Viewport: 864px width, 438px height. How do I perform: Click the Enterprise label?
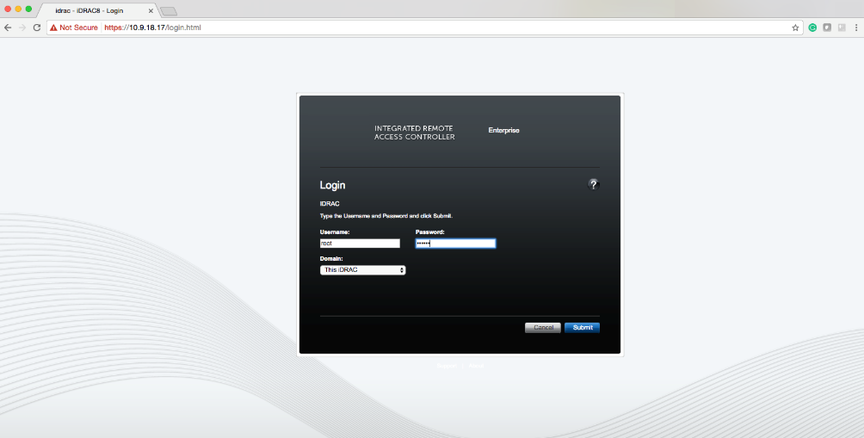[x=504, y=131]
